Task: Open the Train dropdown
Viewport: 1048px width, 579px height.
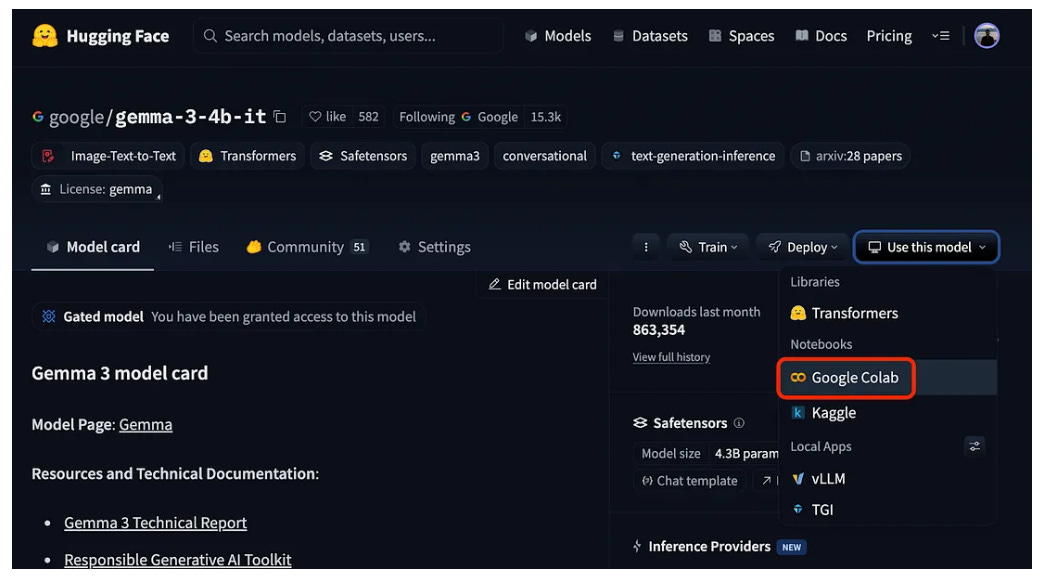Action: (708, 247)
